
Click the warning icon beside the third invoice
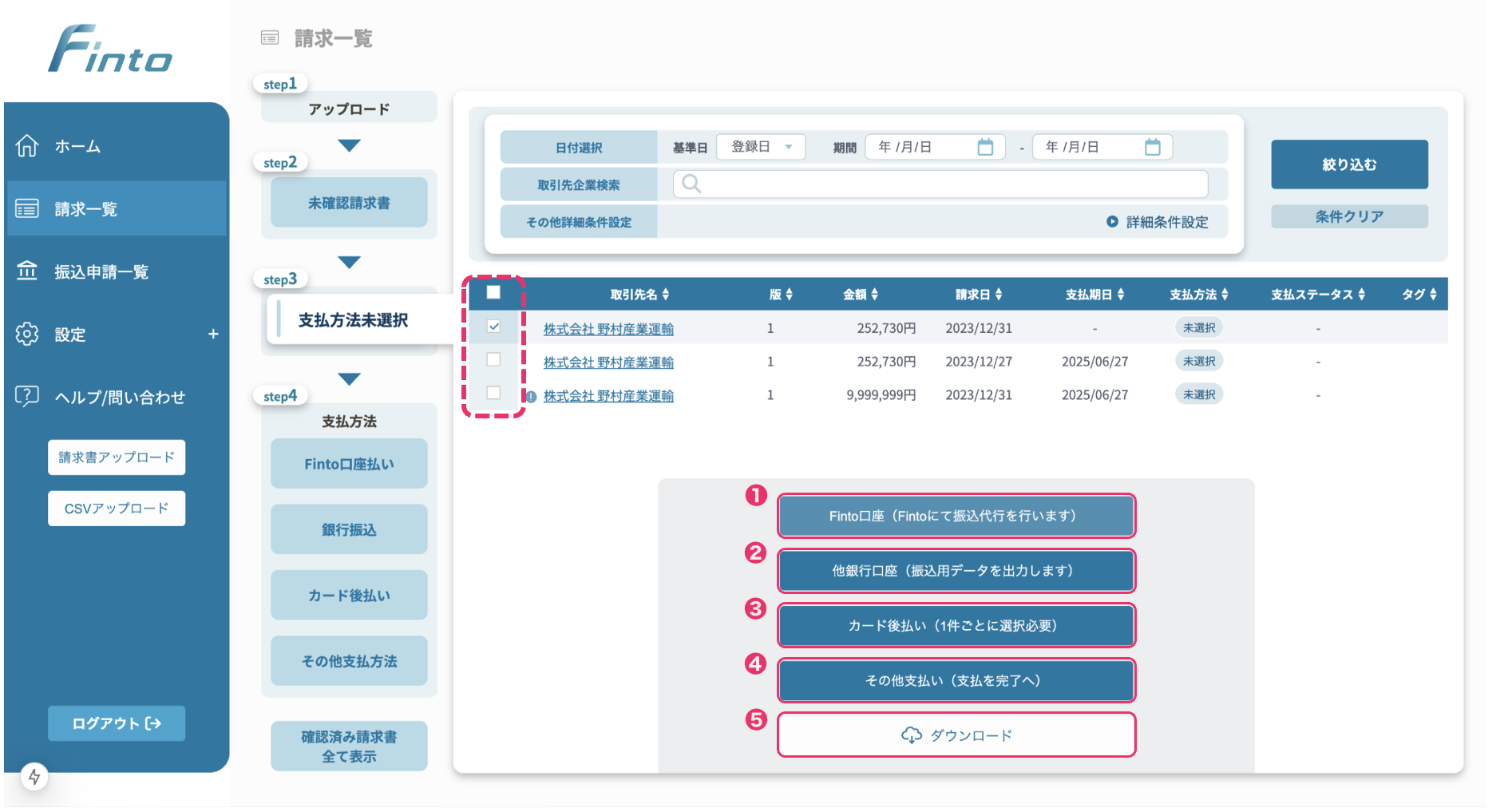point(532,396)
